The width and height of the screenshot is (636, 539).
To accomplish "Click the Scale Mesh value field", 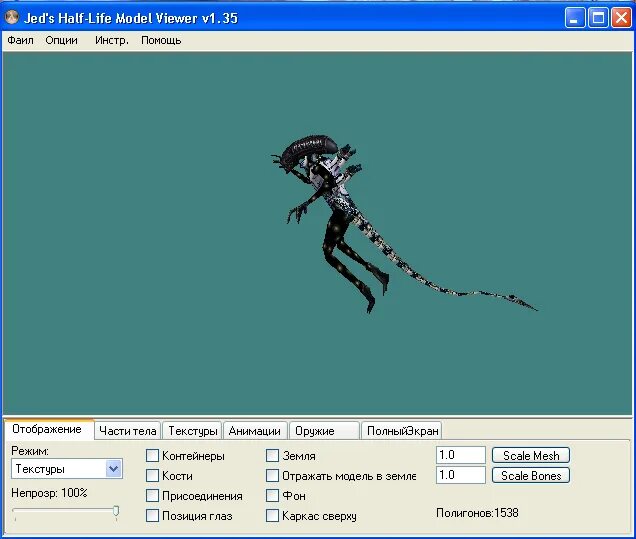I will (x=461, y=455).
